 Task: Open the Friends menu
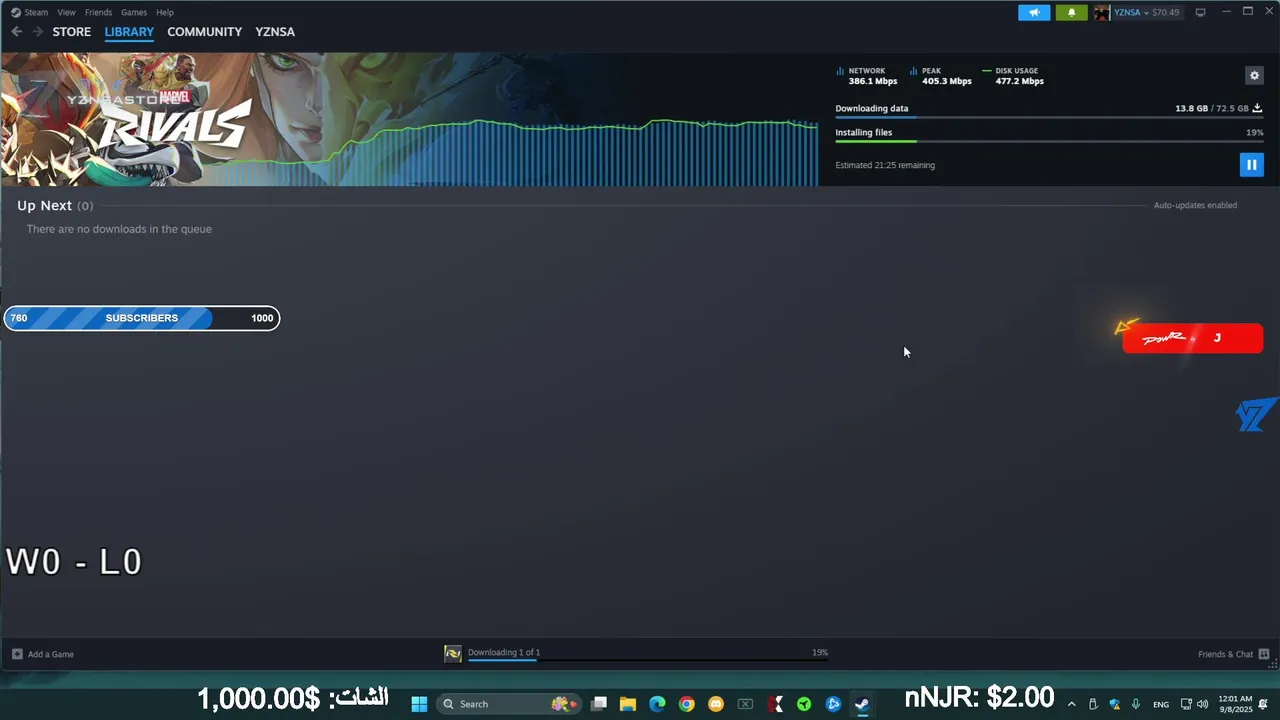pos(98,12)
